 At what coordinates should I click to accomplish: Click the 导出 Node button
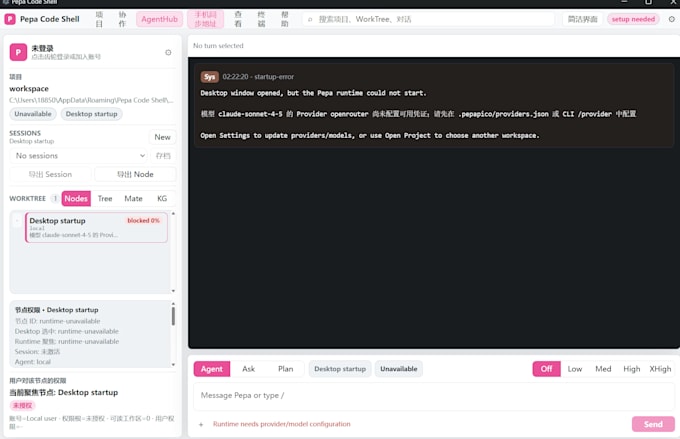[x=135, y=174]
